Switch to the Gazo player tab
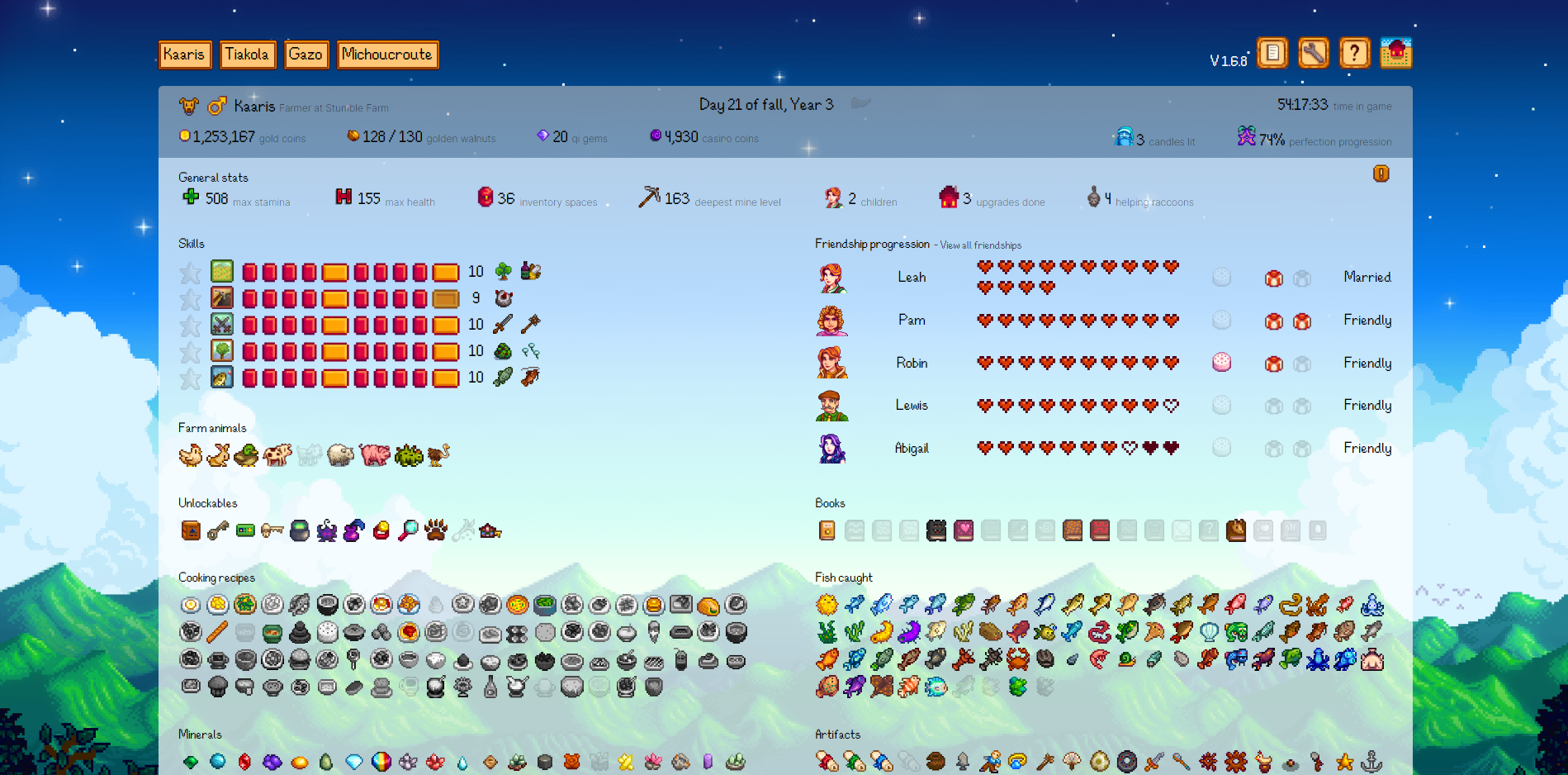 pyautogui.click(x=306, y=55)
